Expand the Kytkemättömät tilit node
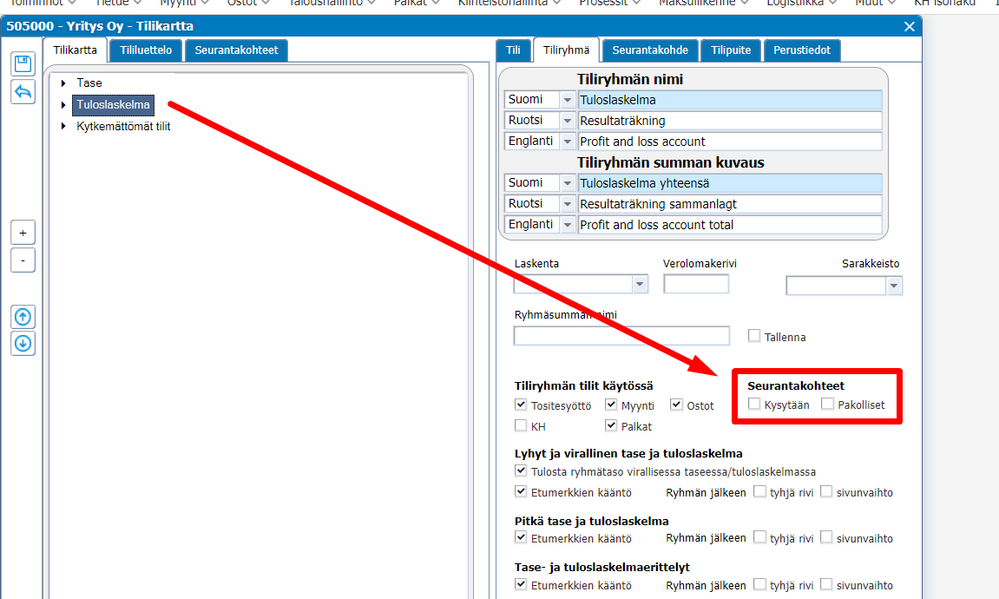Viewport: 999px width, 599px height. (x=63, y=126)
